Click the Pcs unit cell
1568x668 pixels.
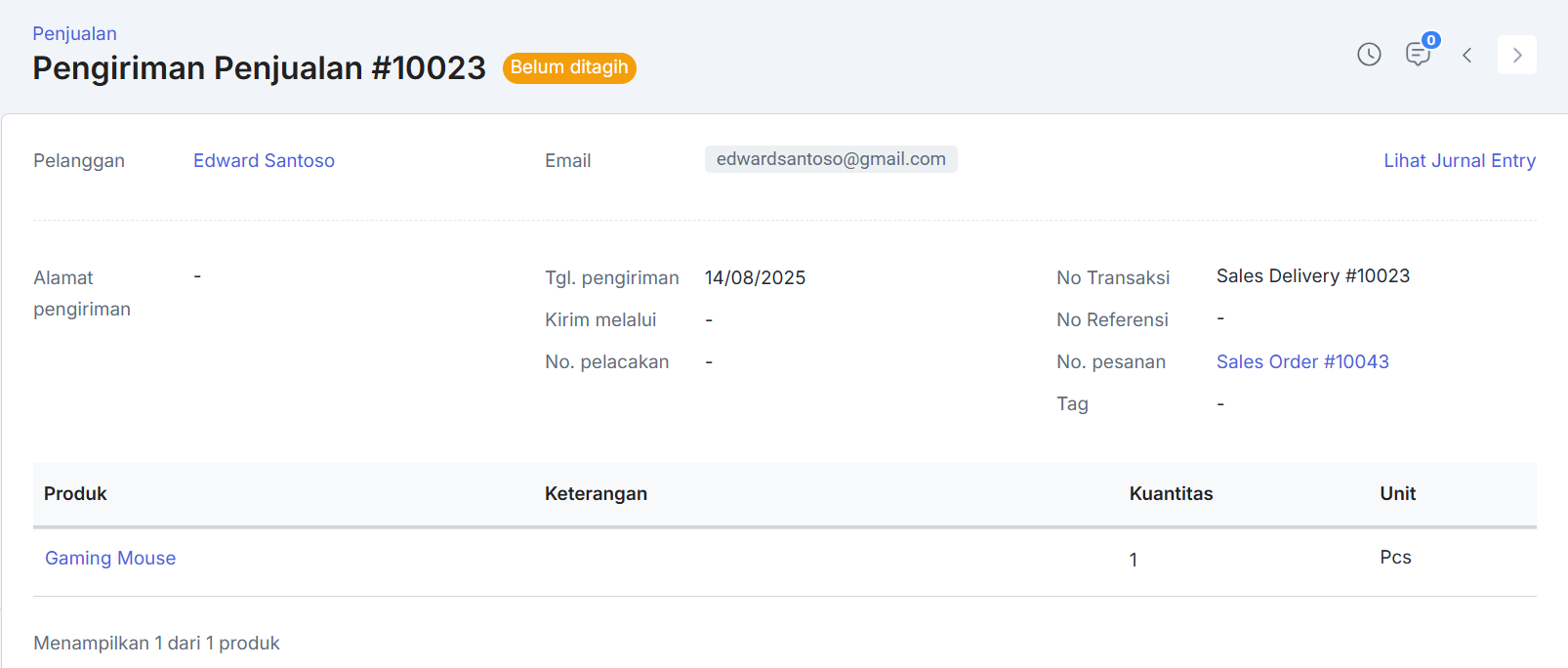click(1395, 557)
